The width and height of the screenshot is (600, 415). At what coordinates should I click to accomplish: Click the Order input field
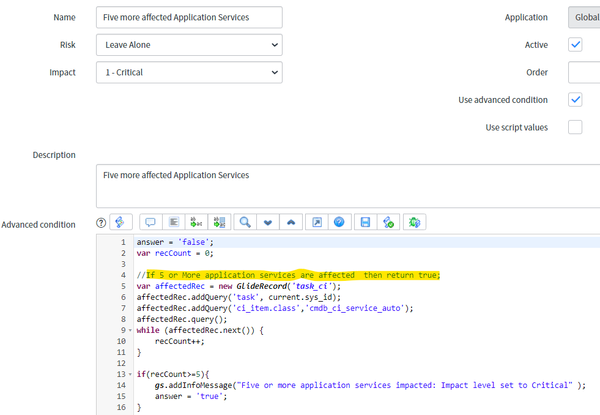tap(584, 72)
